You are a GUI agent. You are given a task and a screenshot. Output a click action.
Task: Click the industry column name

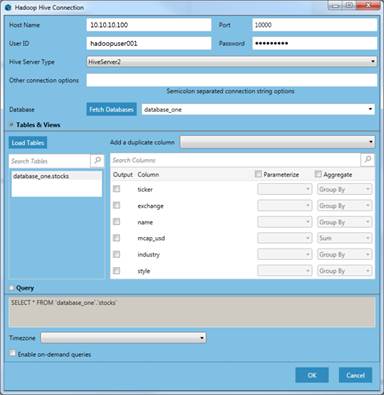tap(148, 254)
